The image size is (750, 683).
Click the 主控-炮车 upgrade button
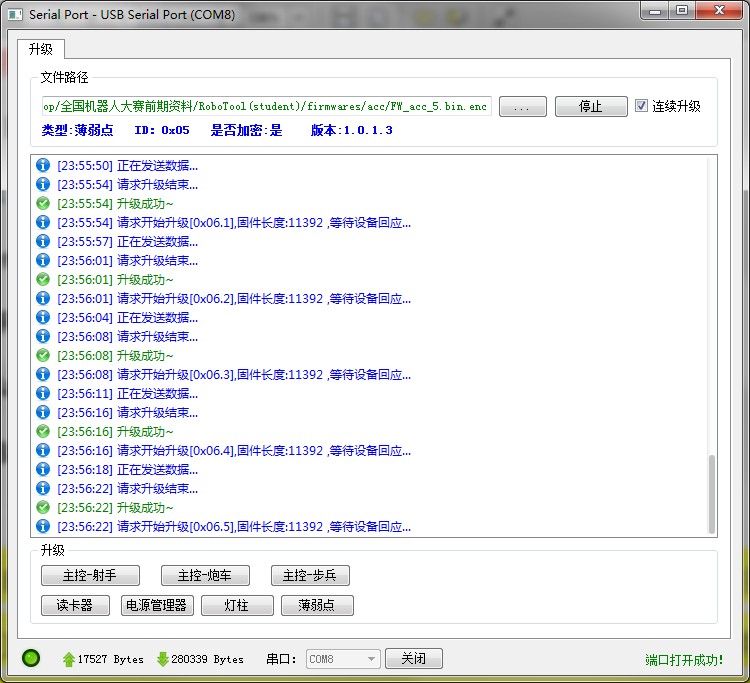click(x=205, y=575)
